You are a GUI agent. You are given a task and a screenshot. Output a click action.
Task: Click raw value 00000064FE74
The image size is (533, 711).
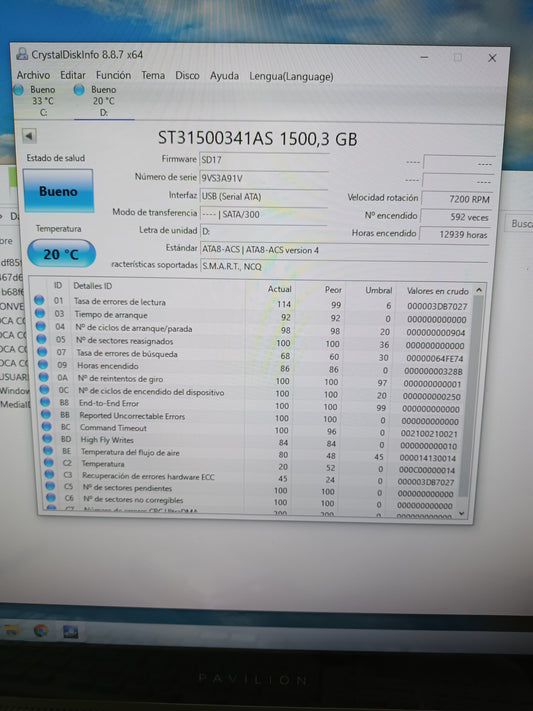tap(435, 359)
